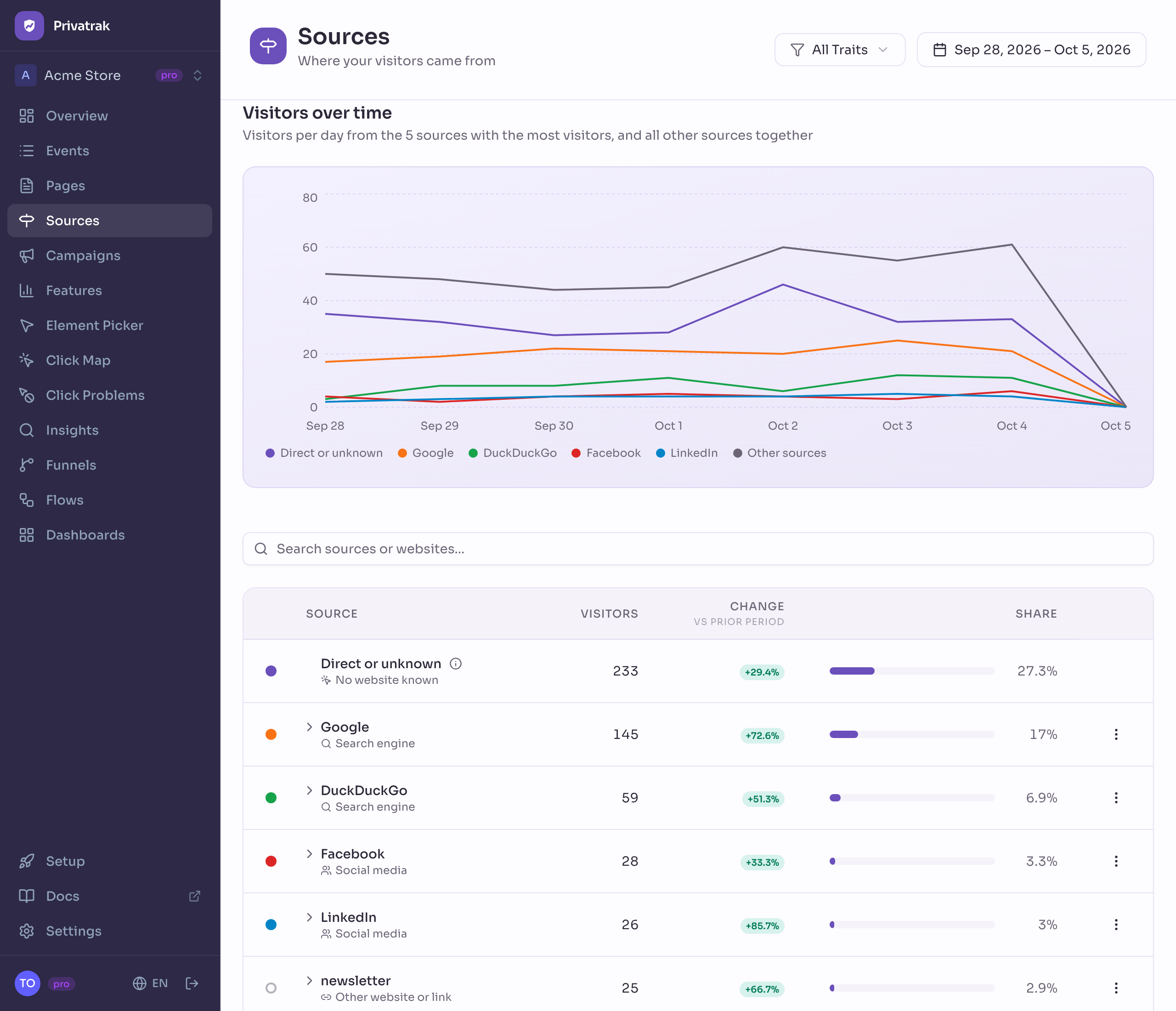
Task: Click the SHARE column header
Action: click(x=1036, y=613)
